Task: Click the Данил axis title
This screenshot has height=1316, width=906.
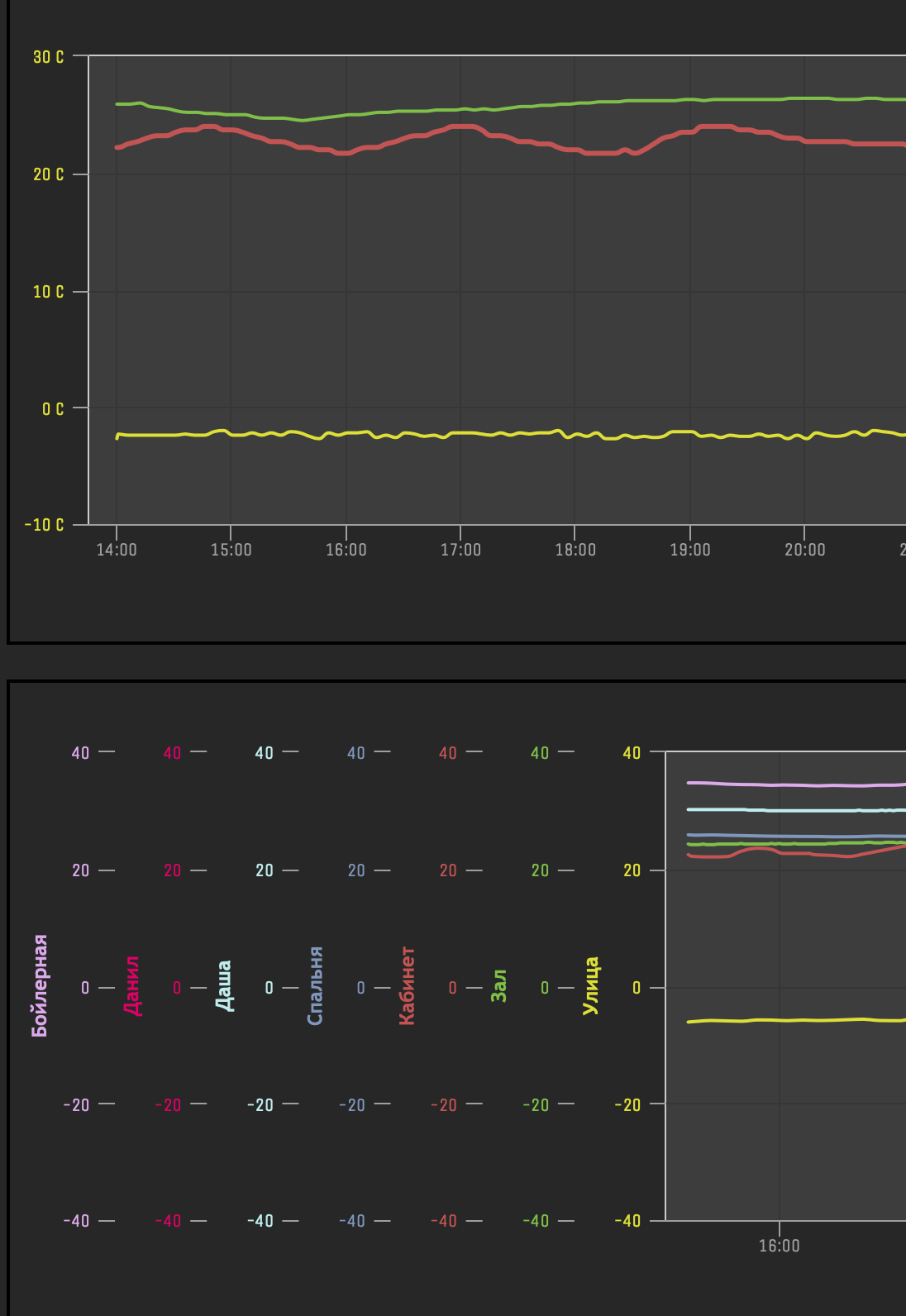Action: [x=131, y=985]
